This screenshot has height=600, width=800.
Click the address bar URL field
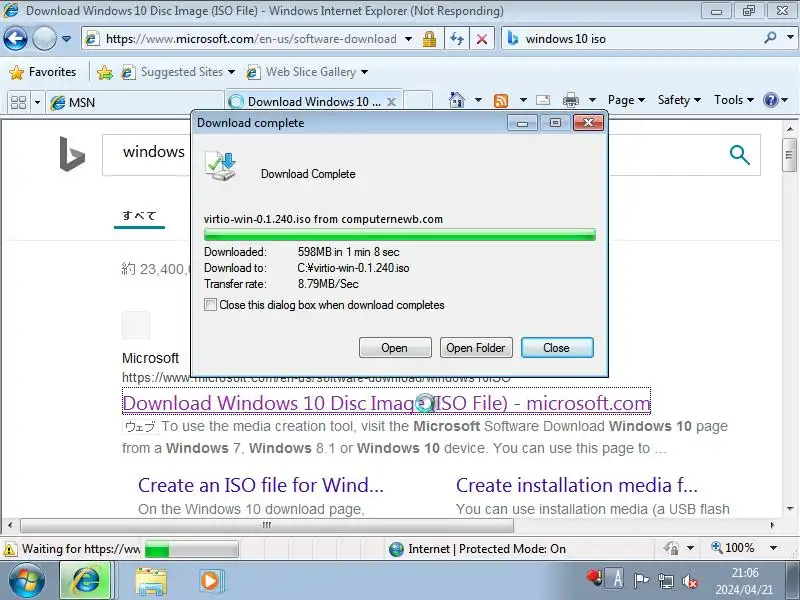click(250, 39)
